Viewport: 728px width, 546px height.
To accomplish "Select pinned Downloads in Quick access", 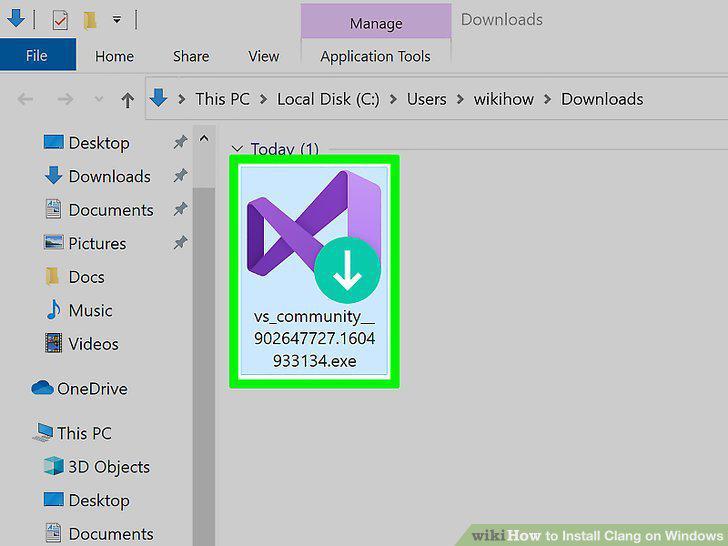I will (x=98, y=176).
